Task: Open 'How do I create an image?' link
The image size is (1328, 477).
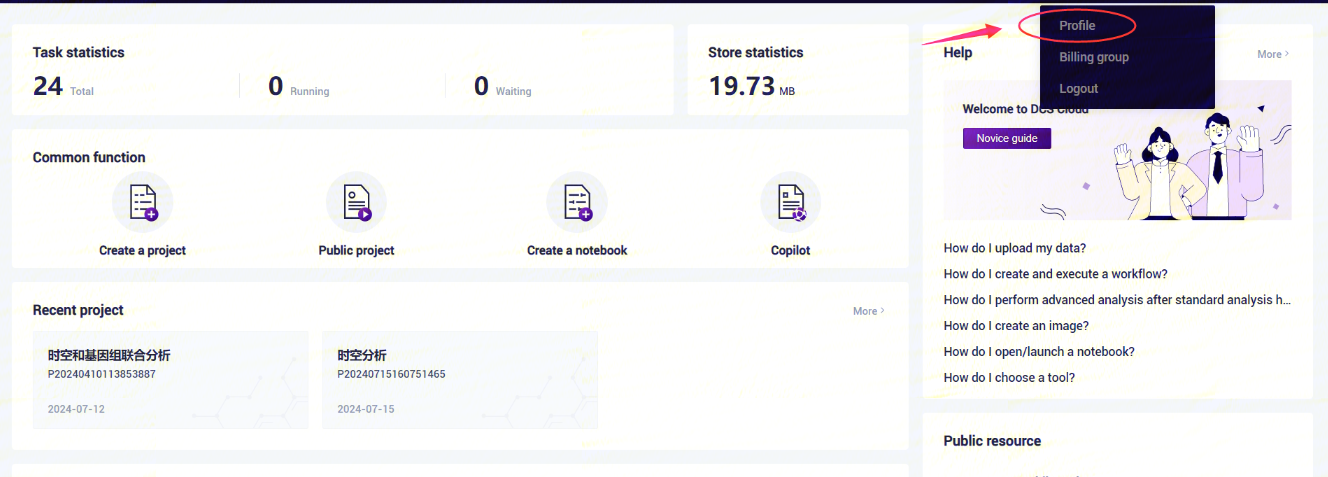Action: [x=1016, y=326]
